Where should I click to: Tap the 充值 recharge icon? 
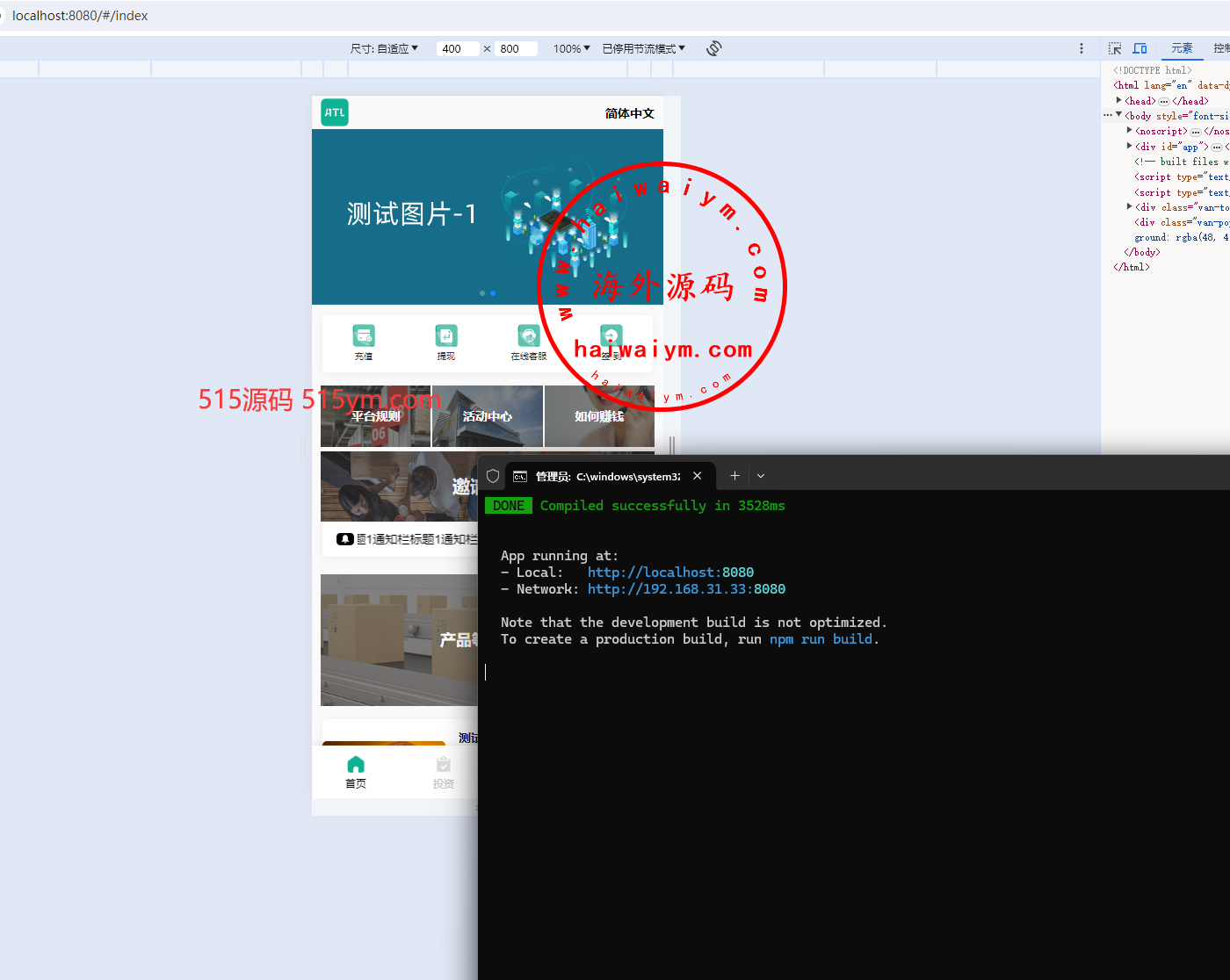[x=364, y=336]
